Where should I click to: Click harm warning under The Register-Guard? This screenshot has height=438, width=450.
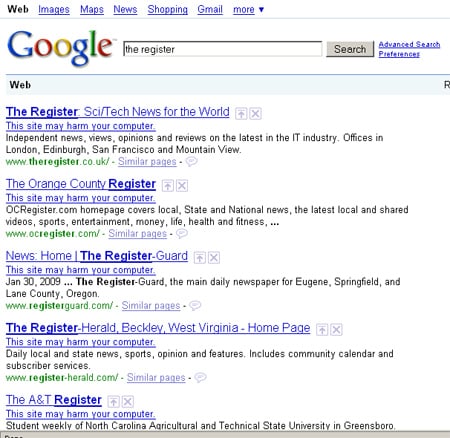pos(81,270)
